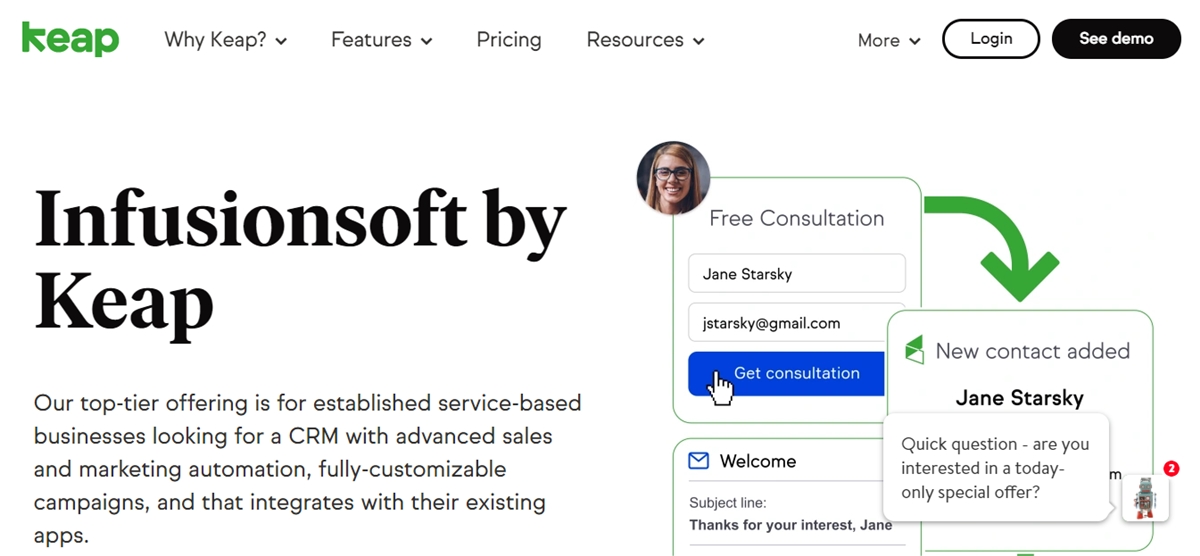1200x556 pixels.
Task: Click the New contact added text
Action: pyautogui.click(x=1032, y=351)
